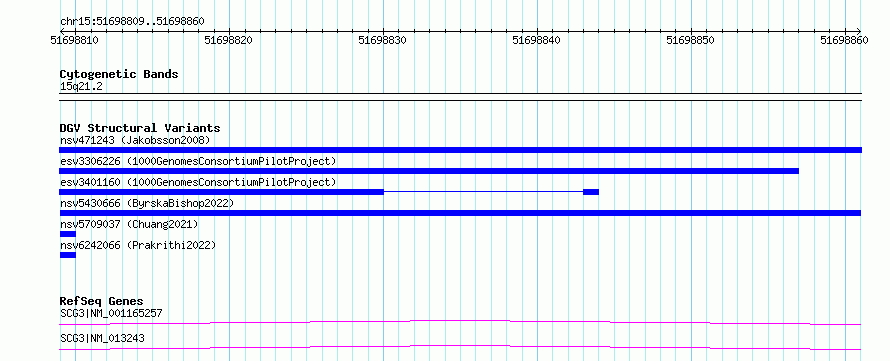The height and width of the screenshot is (361, 890).
Task: Open variant label nsv471243 (Jakobsson2008)
Action: [135, 140]
